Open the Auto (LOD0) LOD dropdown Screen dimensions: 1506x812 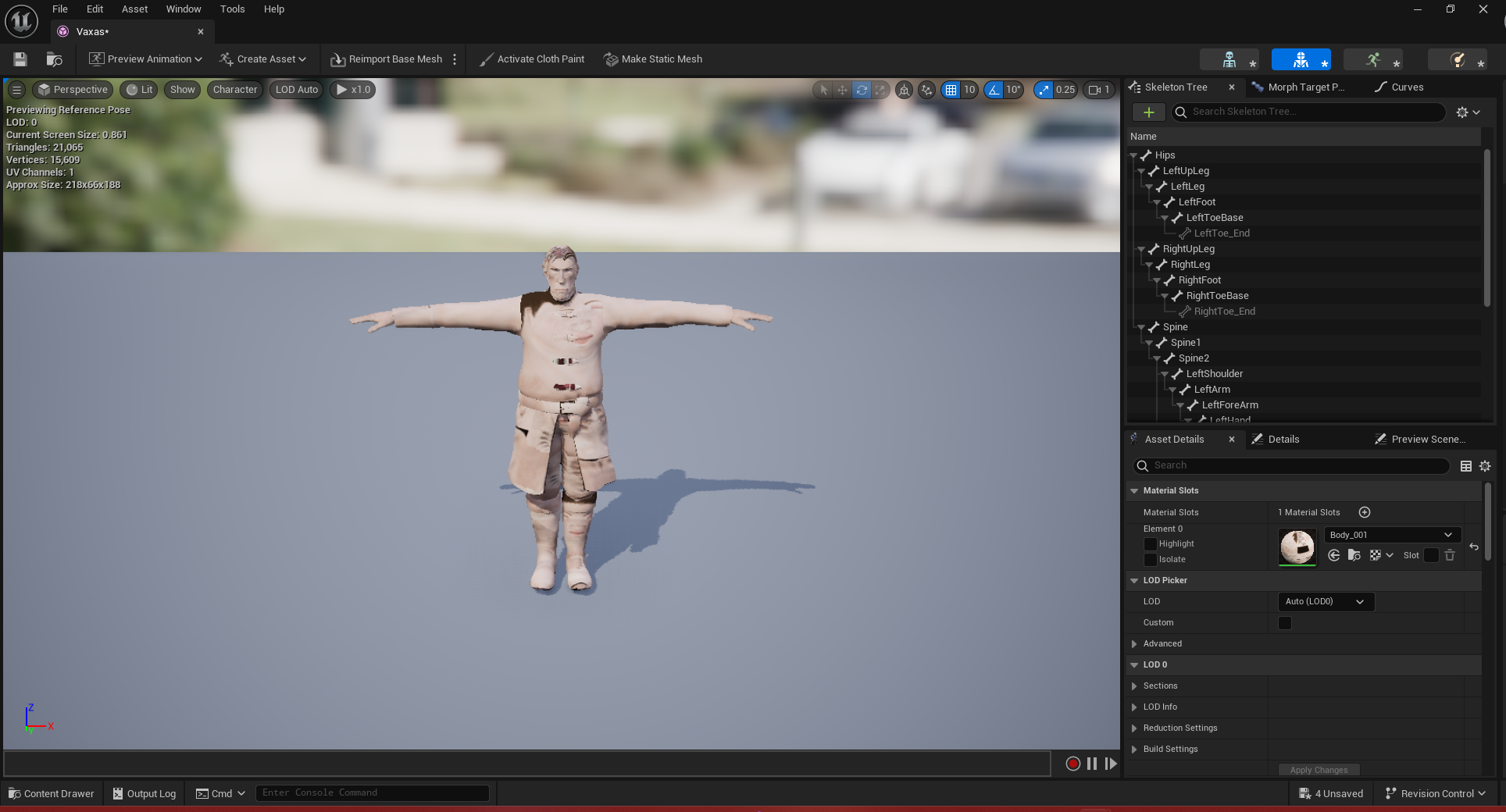click(1325, 601)
